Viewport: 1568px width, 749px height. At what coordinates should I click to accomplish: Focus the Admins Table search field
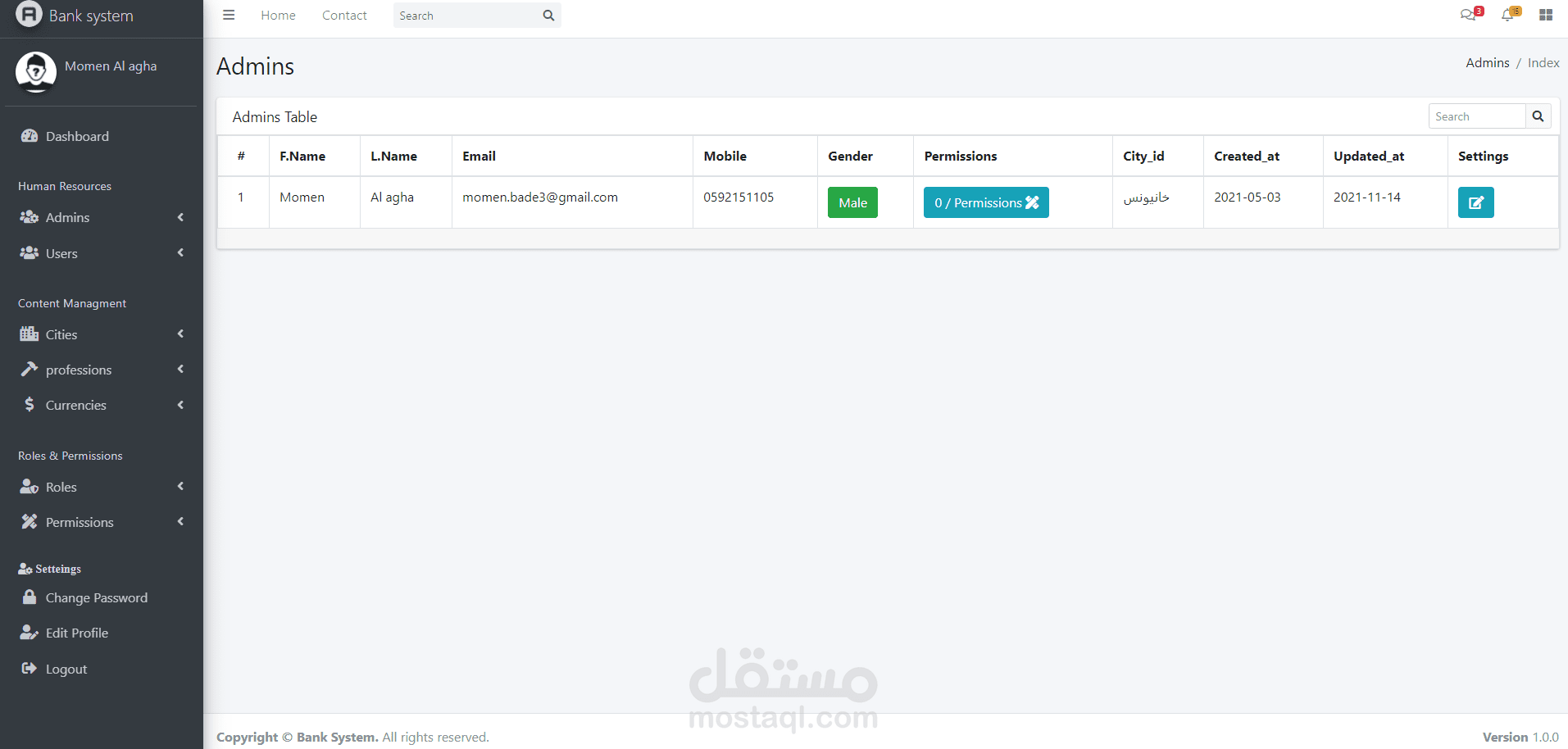click(x=1477, y=116)
